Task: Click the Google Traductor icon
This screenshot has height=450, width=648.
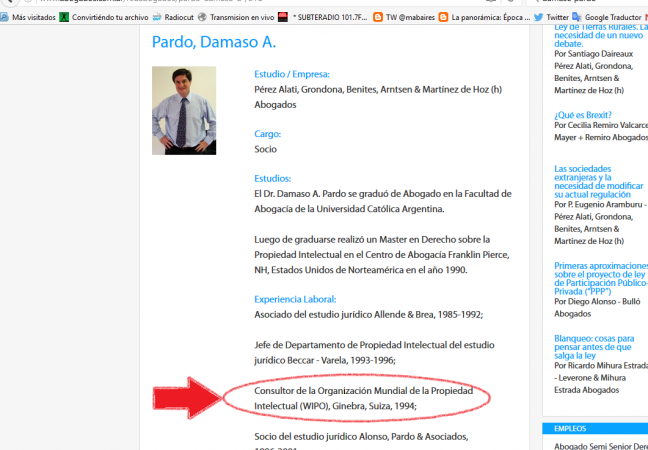Action: tap(577, 17)
